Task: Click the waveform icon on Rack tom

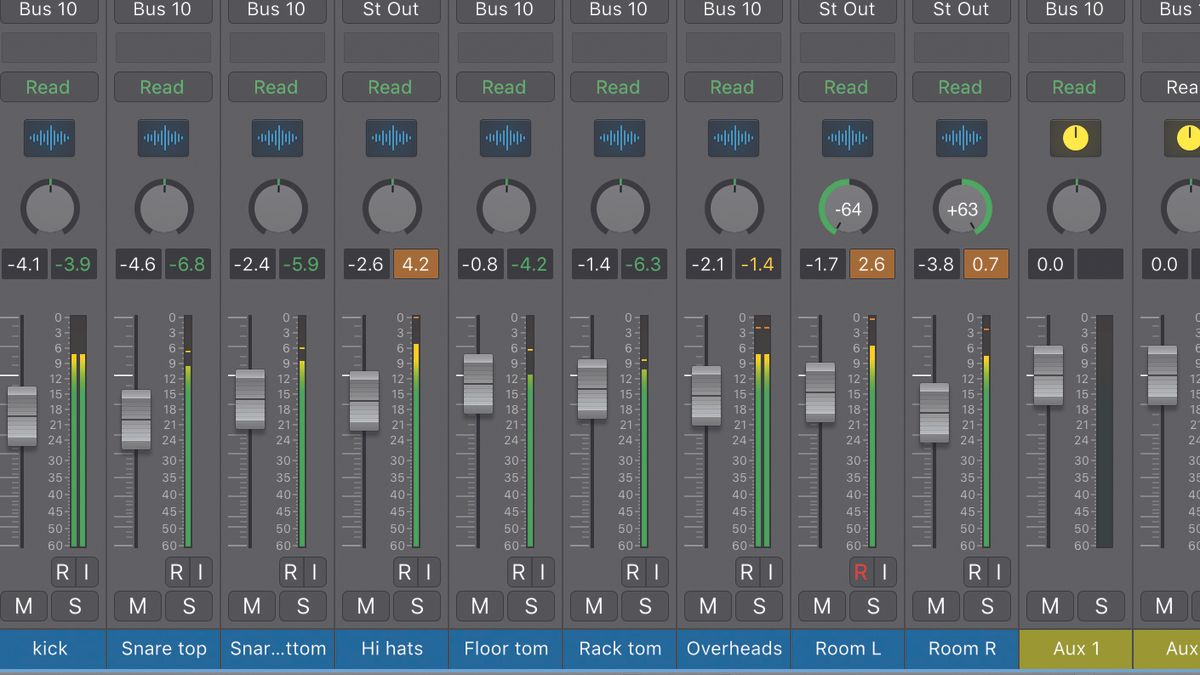Action: tap(619, 138)
